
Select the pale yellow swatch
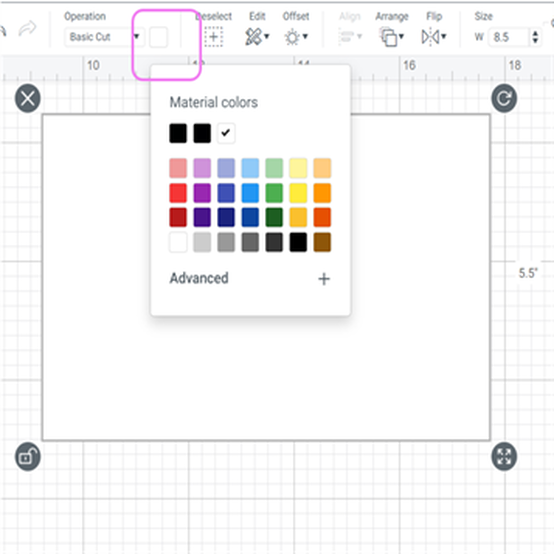coord(298,168)
